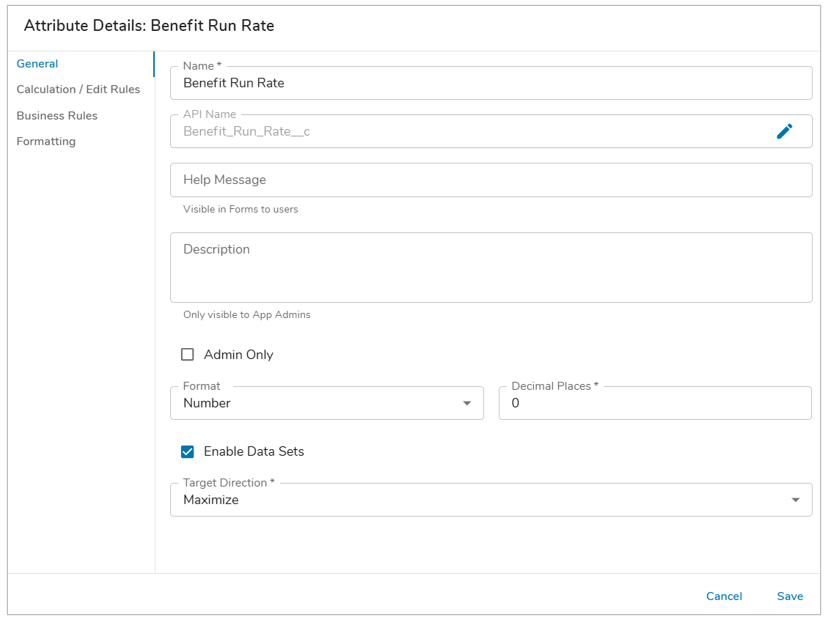Click the 'Enable Data Sets' label text

point(253,452)
